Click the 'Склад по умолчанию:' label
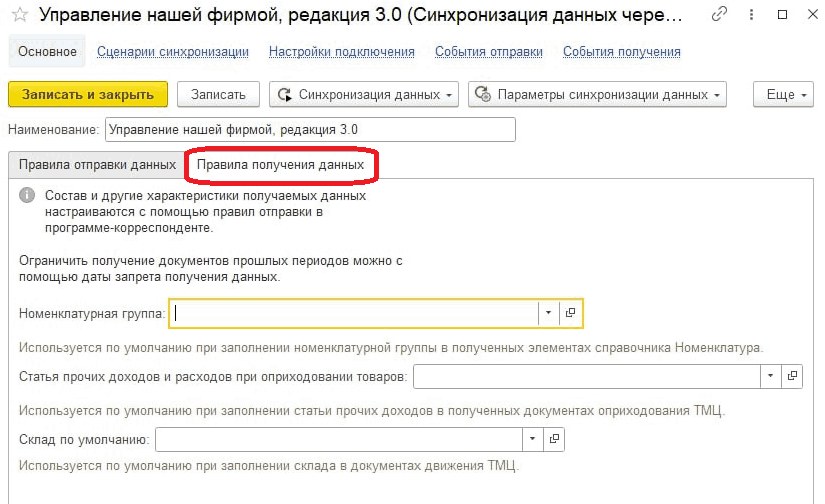The height and width of the screenshot is (504, 825). [84, 439]
